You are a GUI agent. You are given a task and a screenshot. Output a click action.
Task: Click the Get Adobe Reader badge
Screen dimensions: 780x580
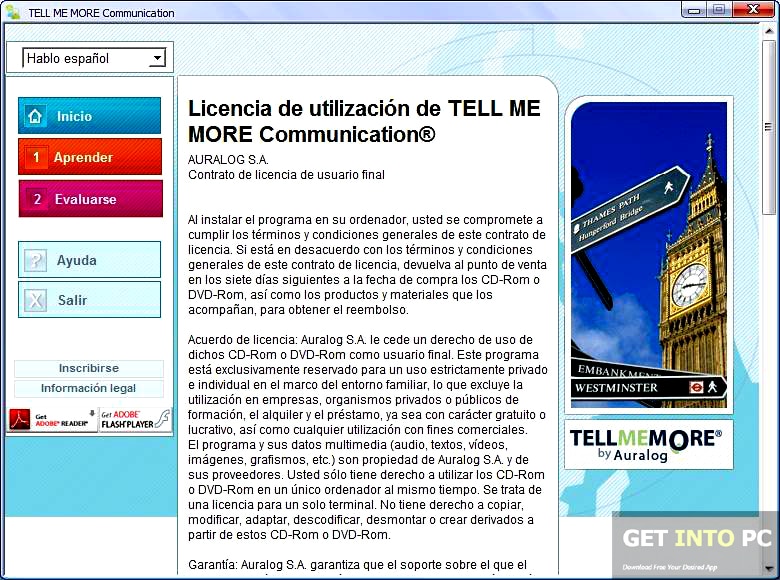tap(52, 420)
